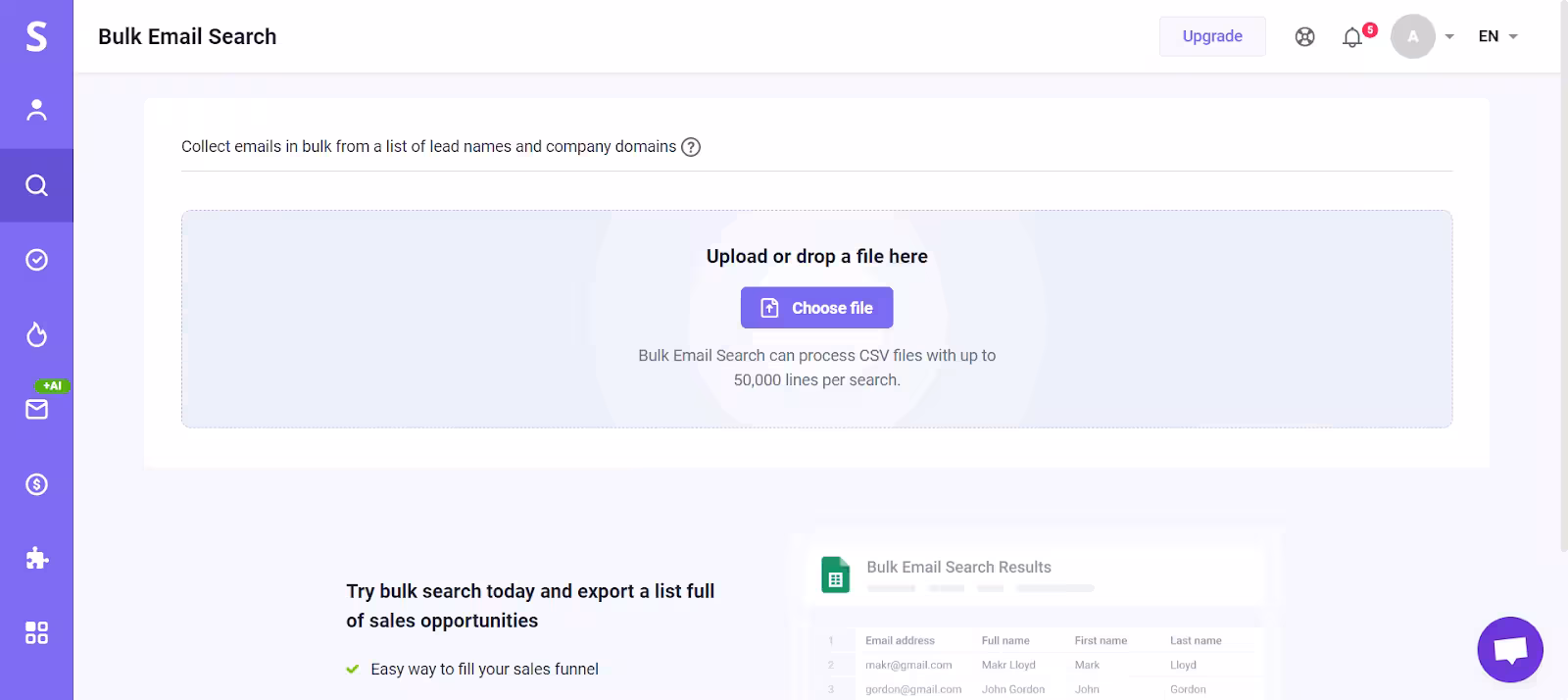Open the EN language dropdown
Viewport: 1568px width, 700px height.
[1497, 36]
